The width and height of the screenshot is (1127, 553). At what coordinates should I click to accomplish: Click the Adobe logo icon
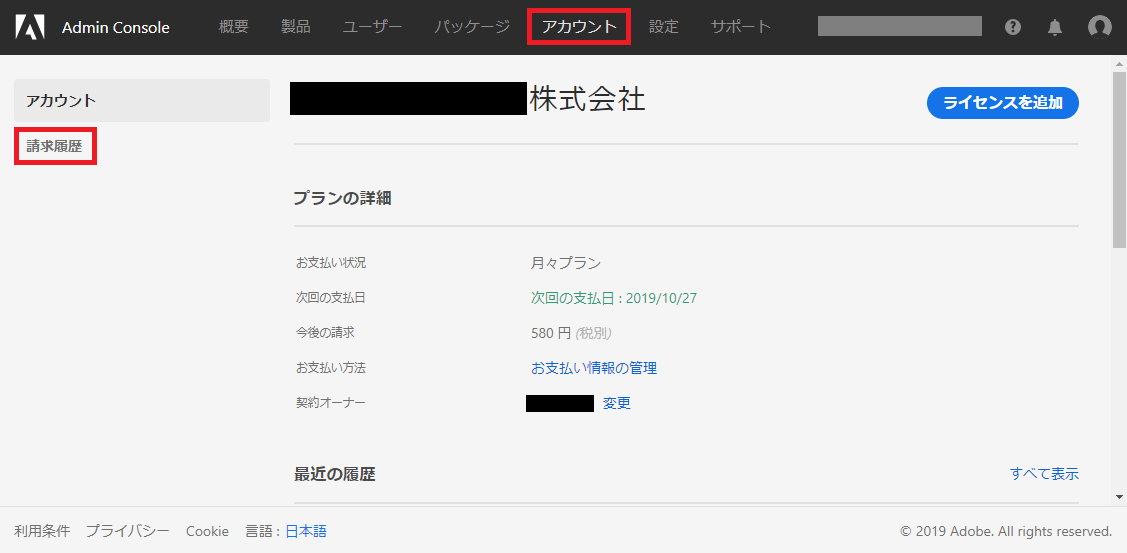click(30, 27)
